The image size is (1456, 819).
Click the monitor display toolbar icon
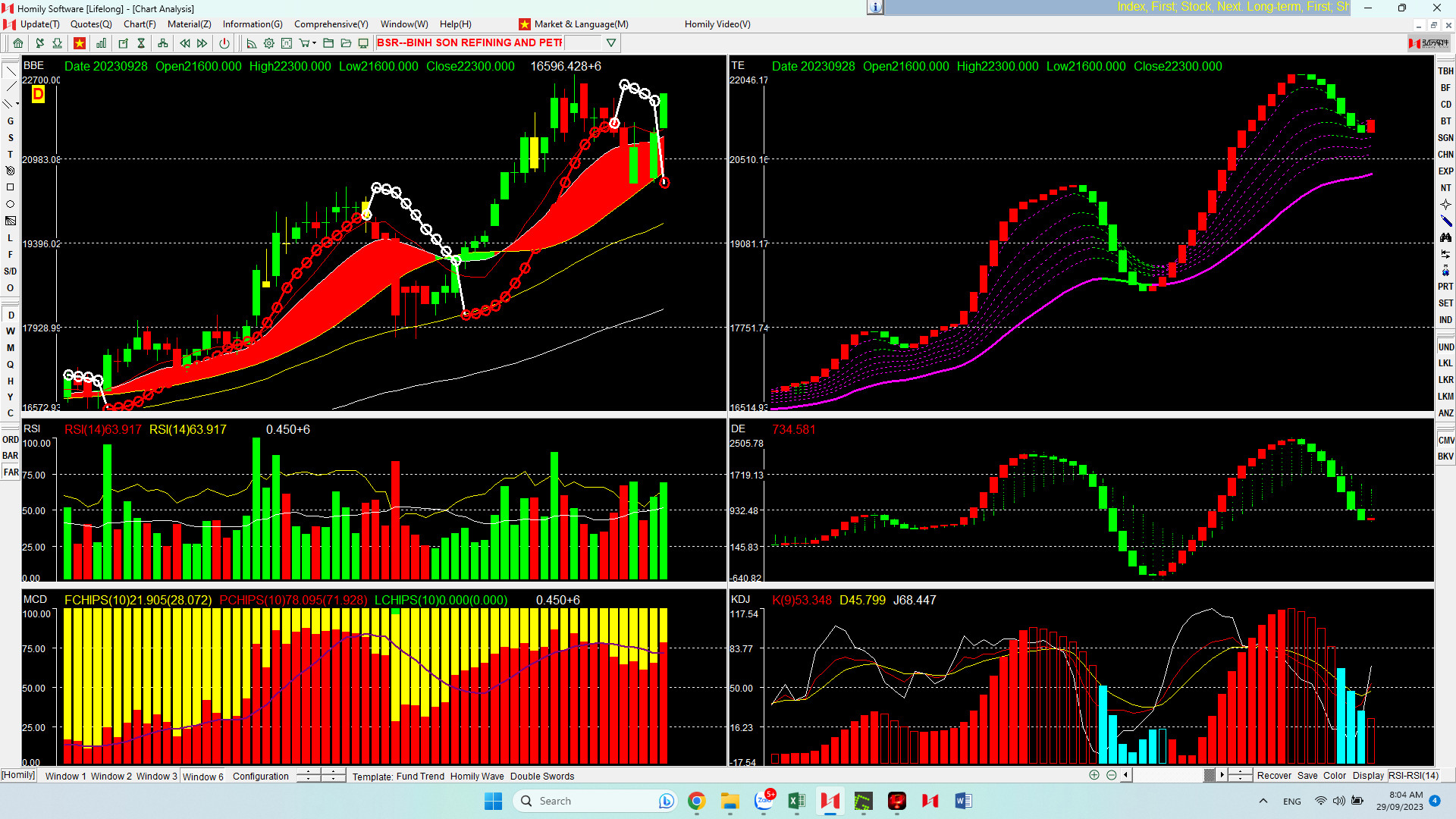(363, 43)
